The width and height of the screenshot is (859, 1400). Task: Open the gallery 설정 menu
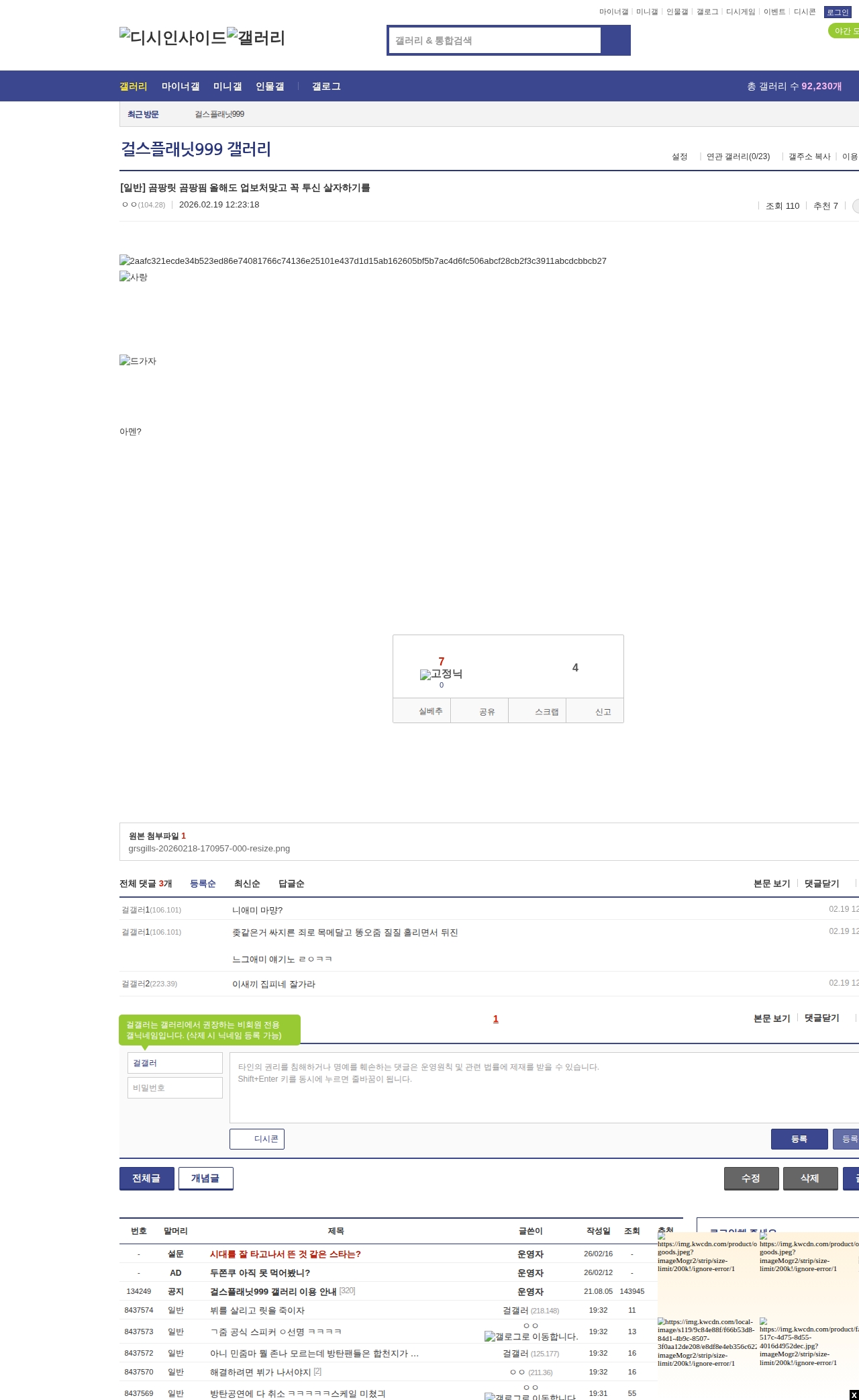(x=680, y=156)
